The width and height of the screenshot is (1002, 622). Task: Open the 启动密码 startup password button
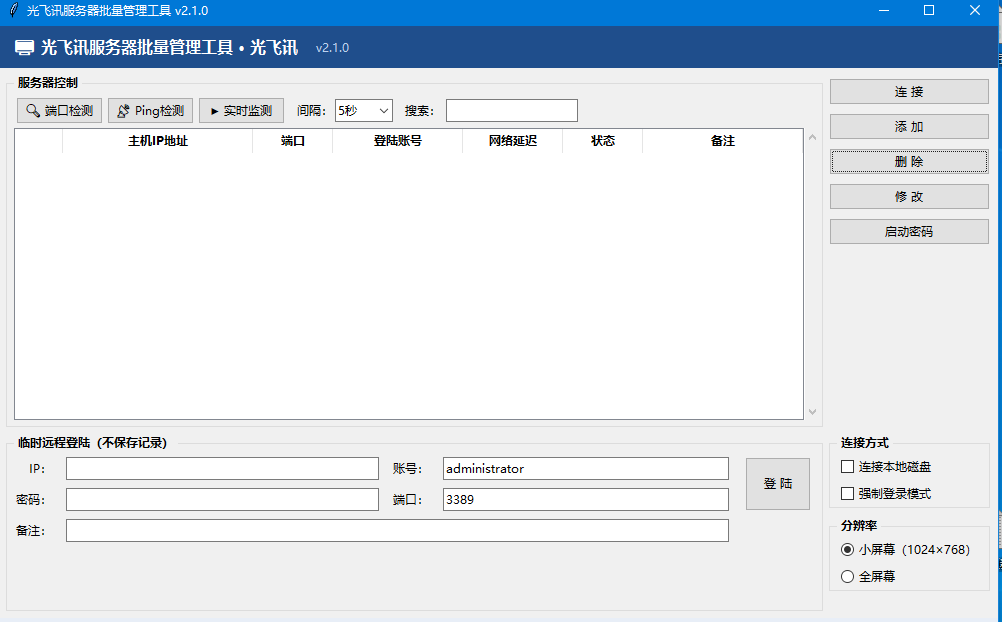[x=909, y=231]
